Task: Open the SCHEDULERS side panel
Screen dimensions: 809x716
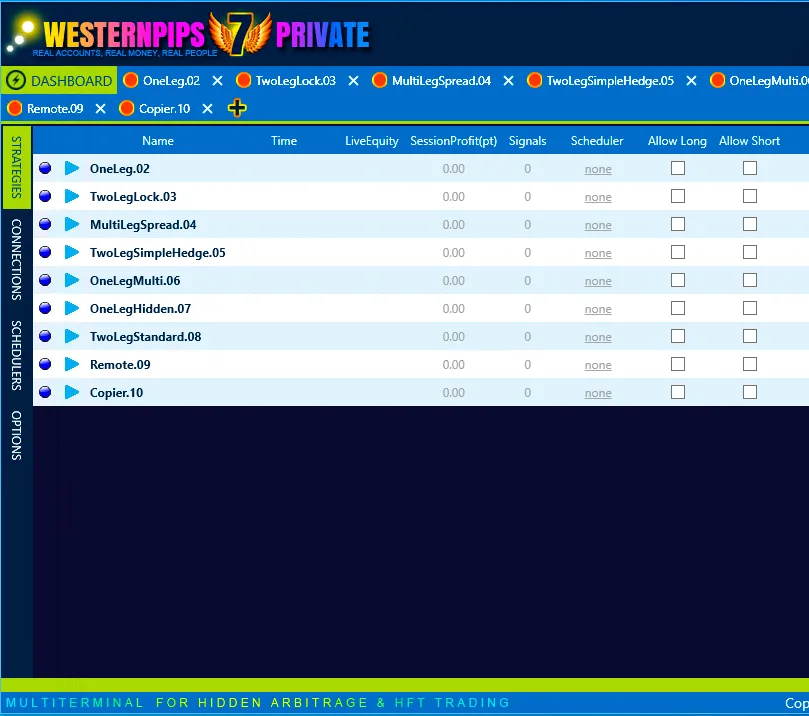Action: [17, 355]
